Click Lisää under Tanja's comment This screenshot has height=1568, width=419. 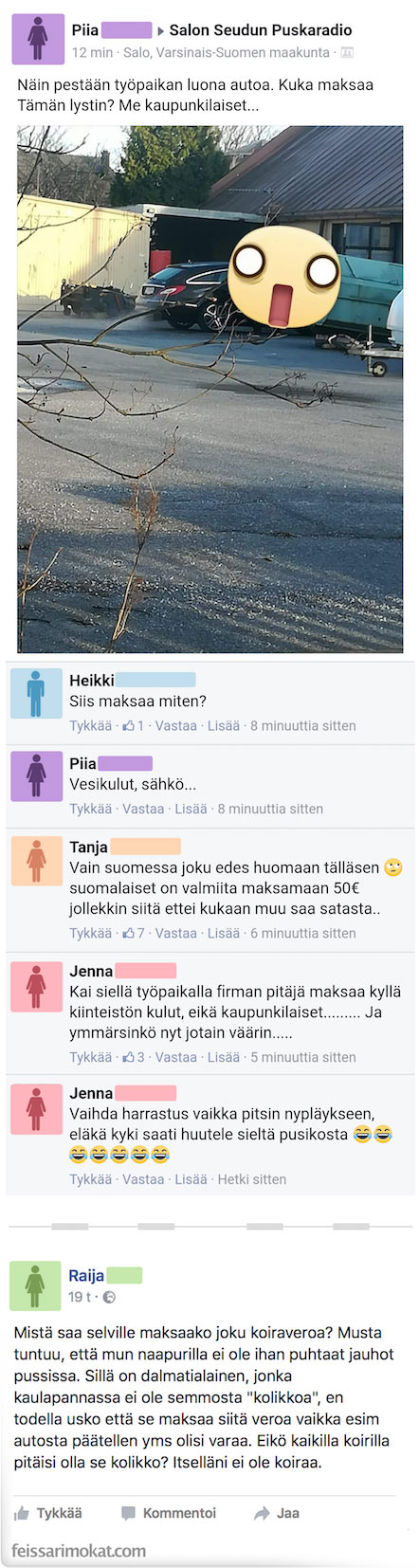coord(224,933)
